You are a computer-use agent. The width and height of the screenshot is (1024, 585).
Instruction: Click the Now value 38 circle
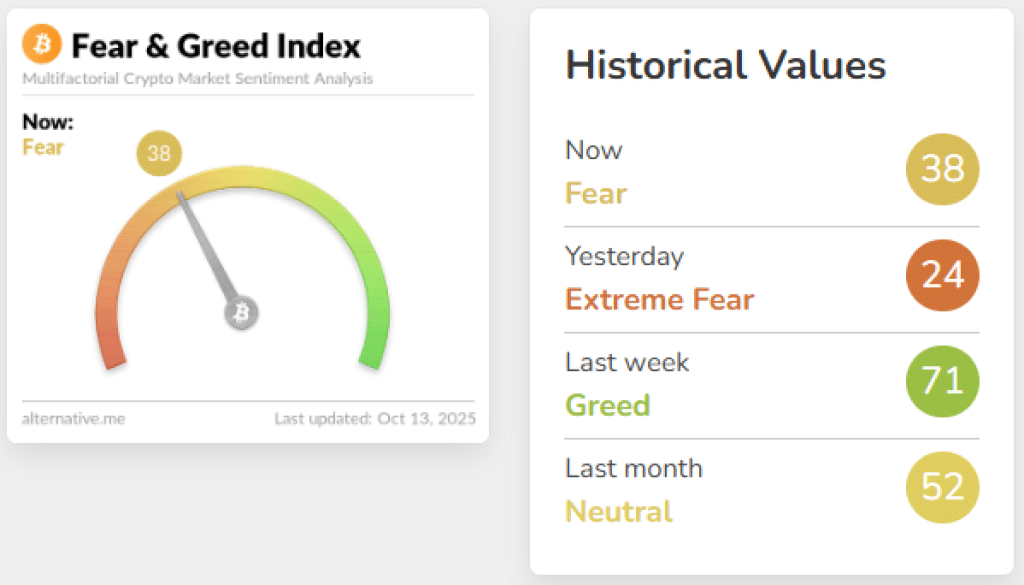pyautogui.click(x=942, y=169)
